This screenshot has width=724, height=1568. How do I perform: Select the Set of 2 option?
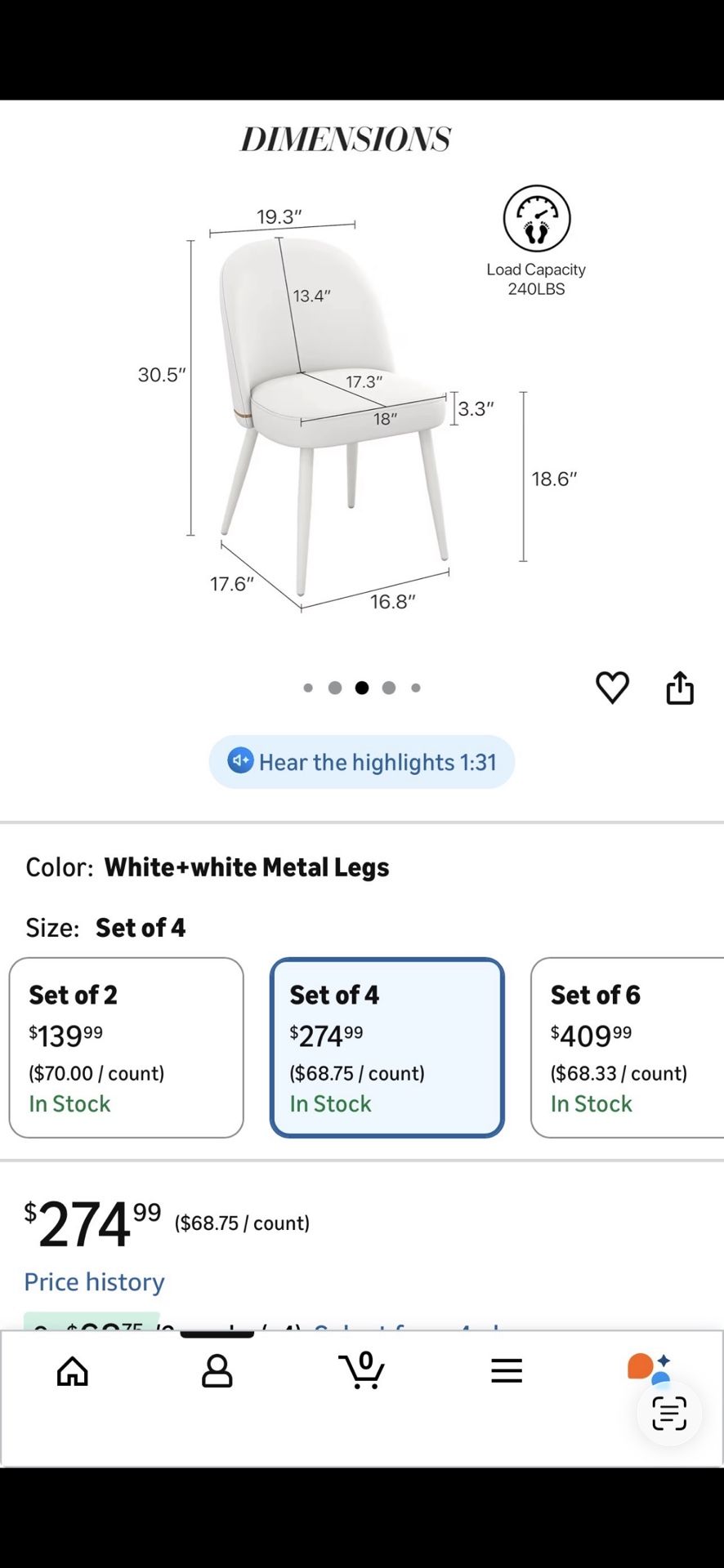[x=126, y=1048]
